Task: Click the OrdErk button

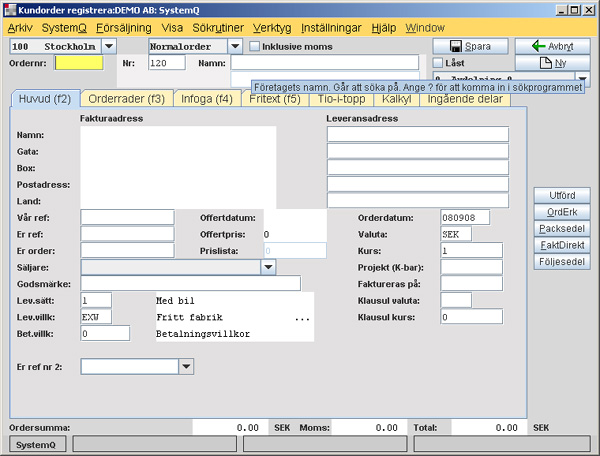Action: pos(562,212)
